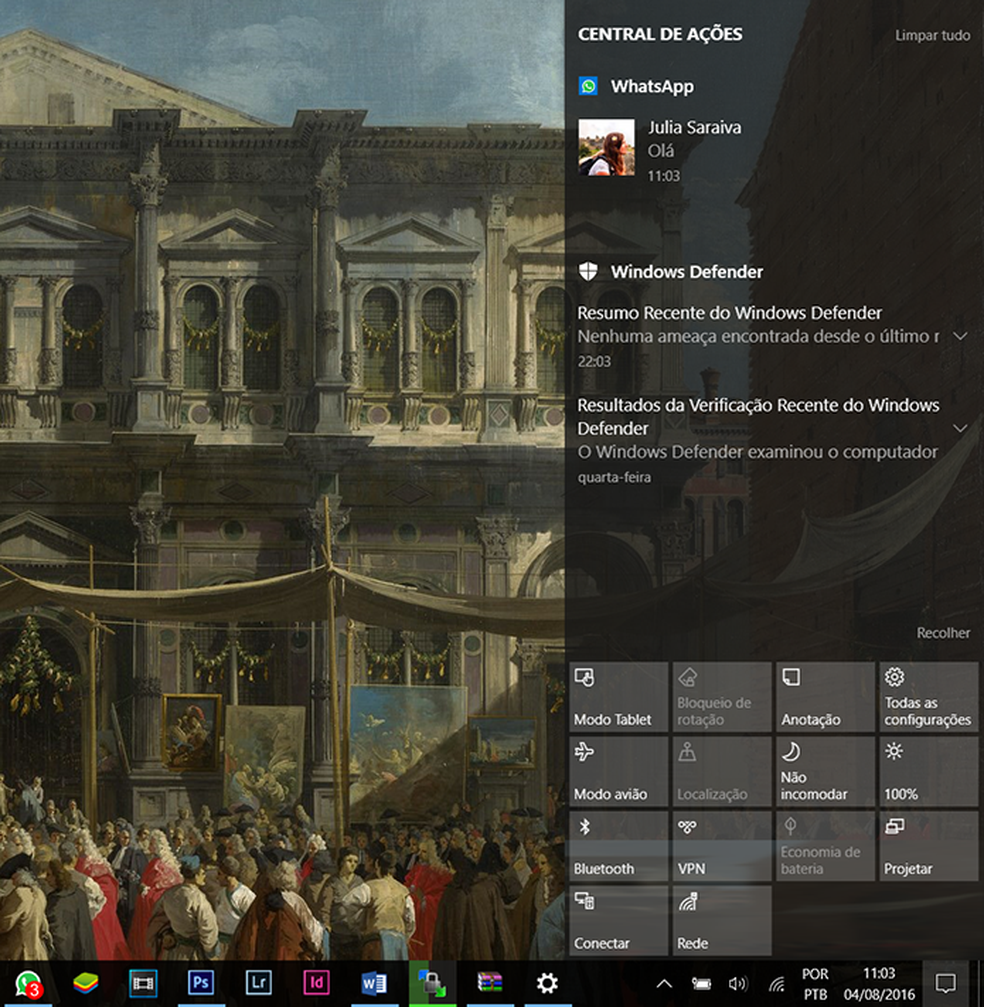
Task: Toggle Modo avião
Action: (619, 771)
